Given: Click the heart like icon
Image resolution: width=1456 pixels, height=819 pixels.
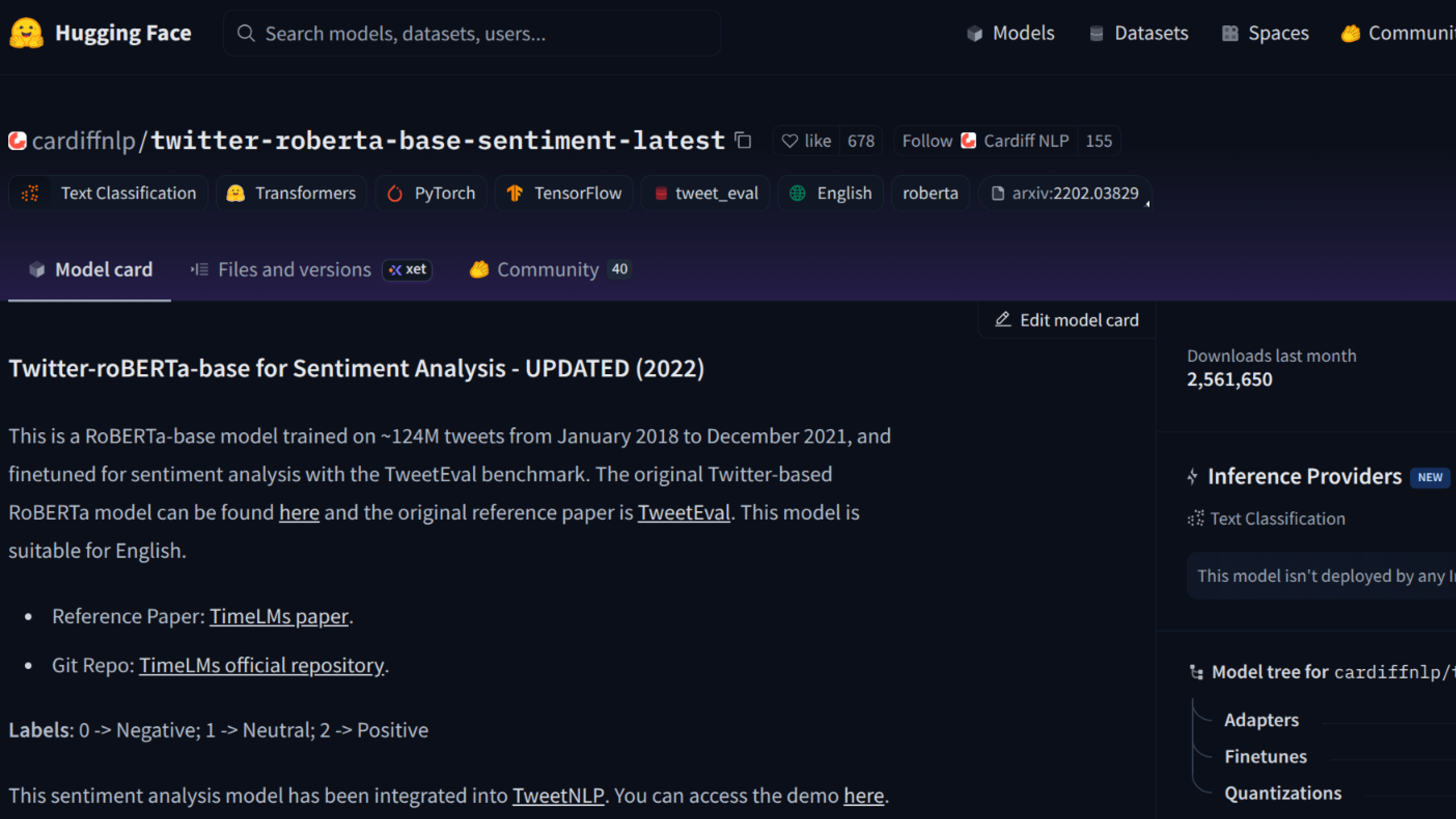Looking at the screenshot, I should [789, 141].
